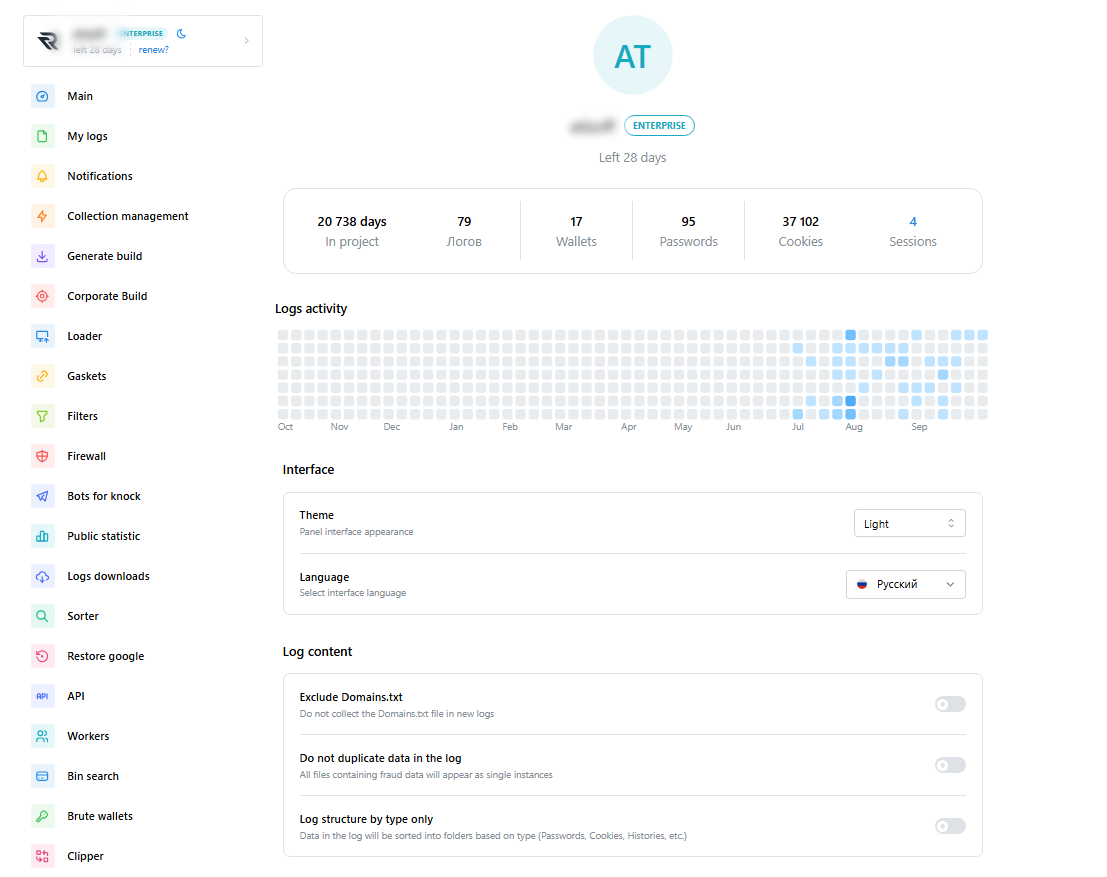
Task: Enable the Exclude Domains.txt switch
Action: pos(950,704)
